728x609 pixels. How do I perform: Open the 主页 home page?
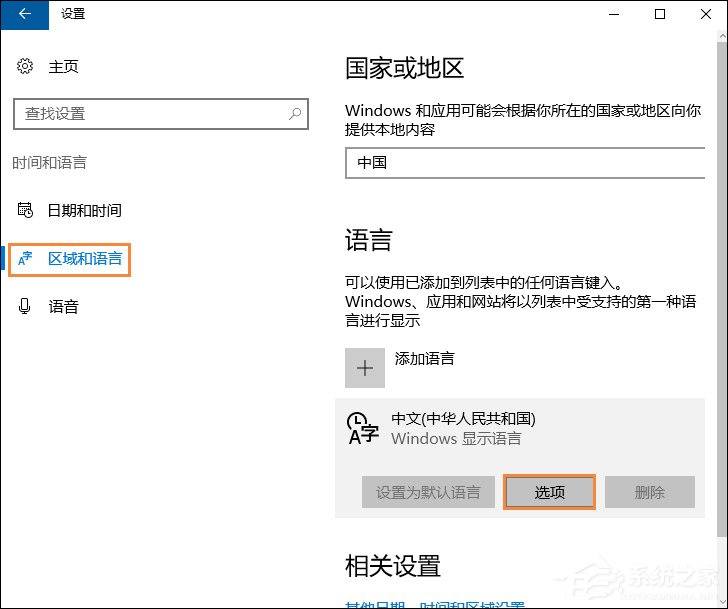tap(63, 66)
